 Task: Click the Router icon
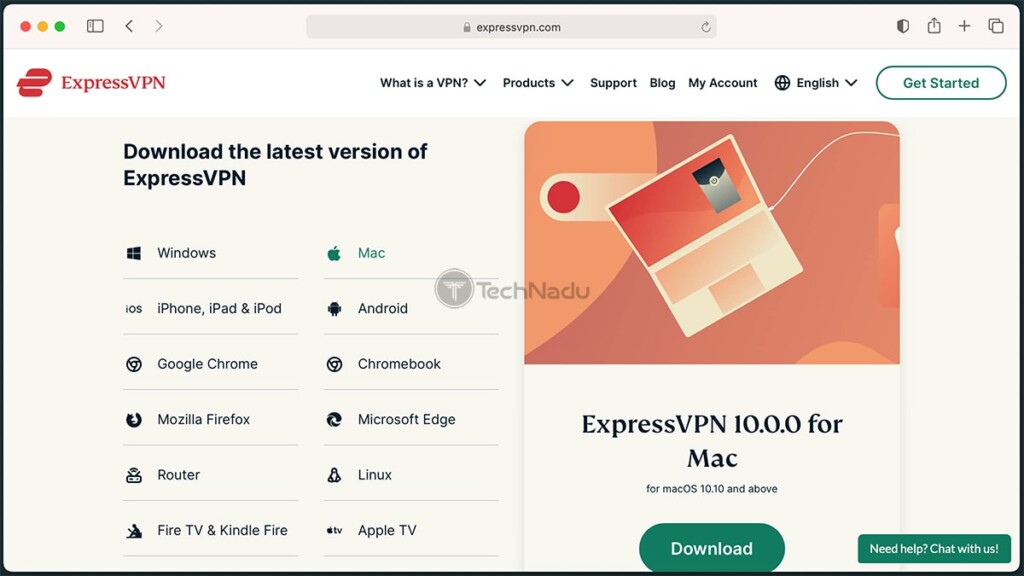pos(134,475)
